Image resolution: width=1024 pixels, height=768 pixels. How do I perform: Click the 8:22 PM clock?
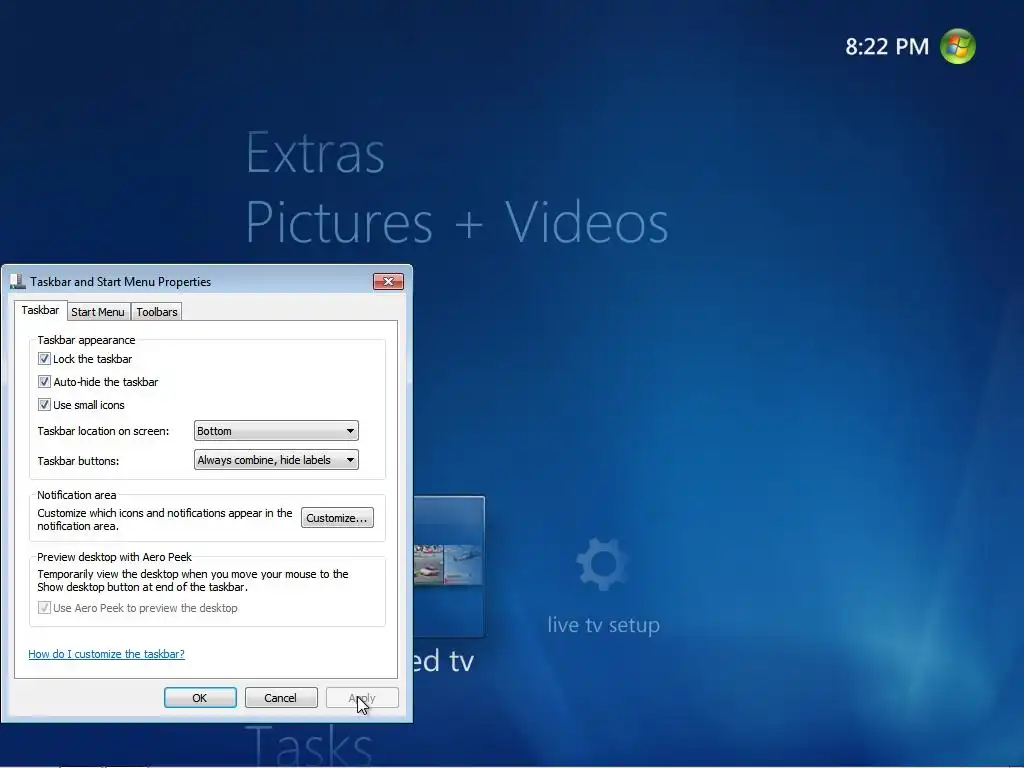[887, 46]
